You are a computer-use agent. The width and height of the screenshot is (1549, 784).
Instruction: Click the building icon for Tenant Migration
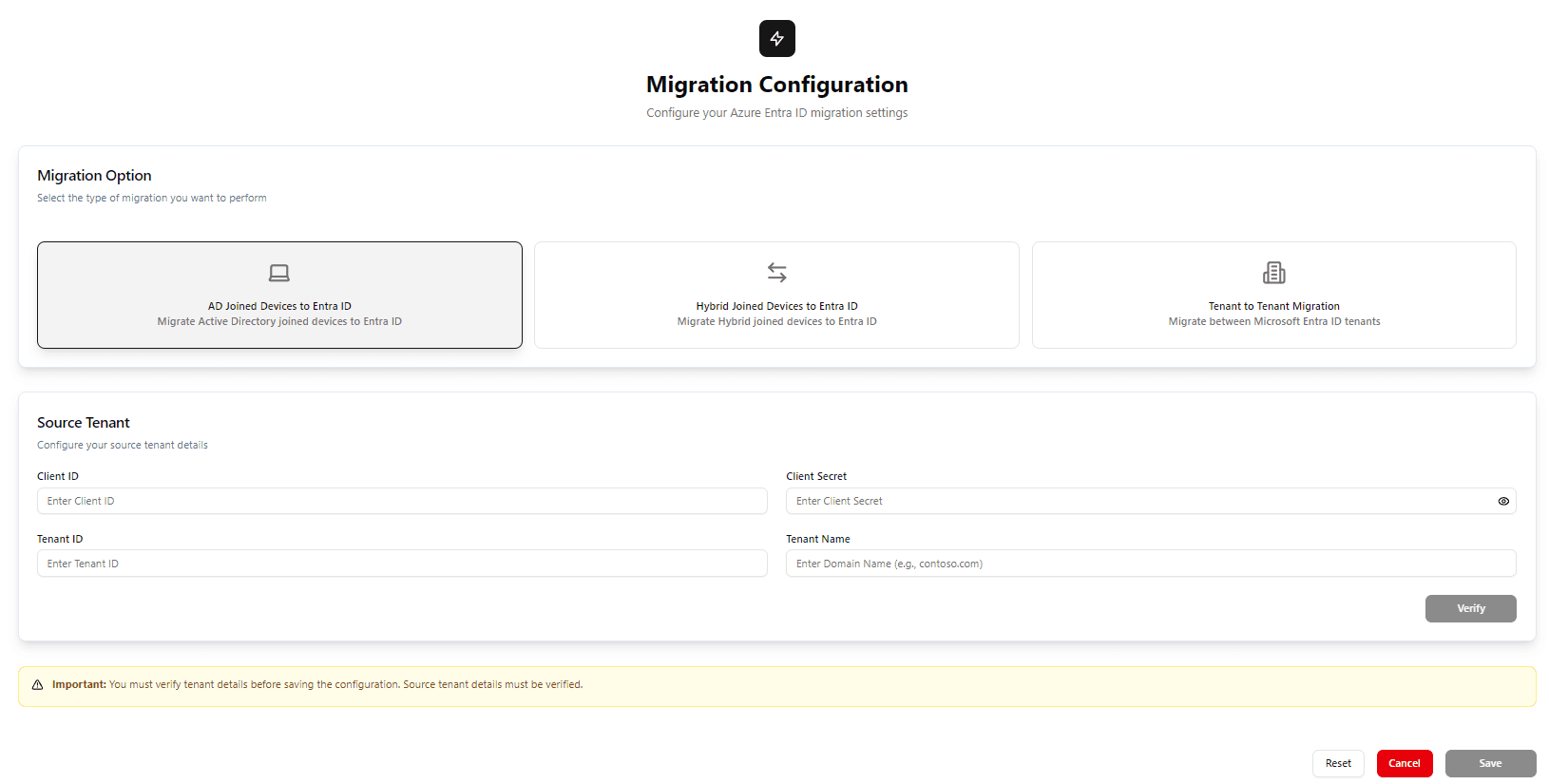coord(1273,273)
